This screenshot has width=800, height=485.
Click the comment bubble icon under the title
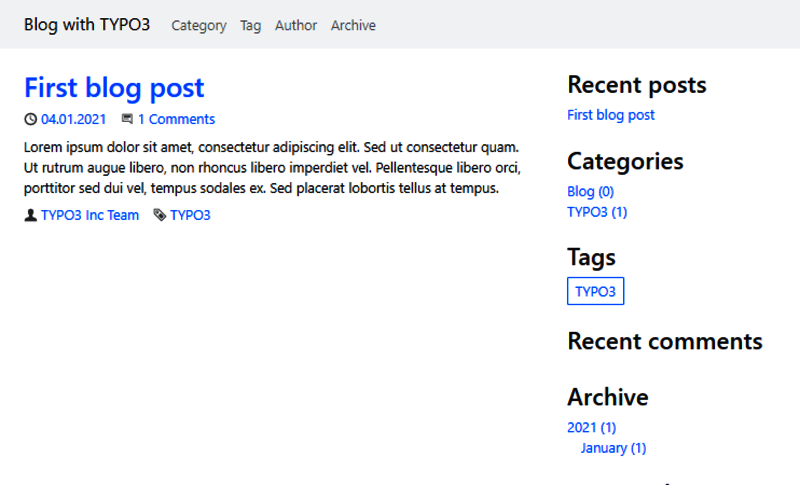point(127,120)
